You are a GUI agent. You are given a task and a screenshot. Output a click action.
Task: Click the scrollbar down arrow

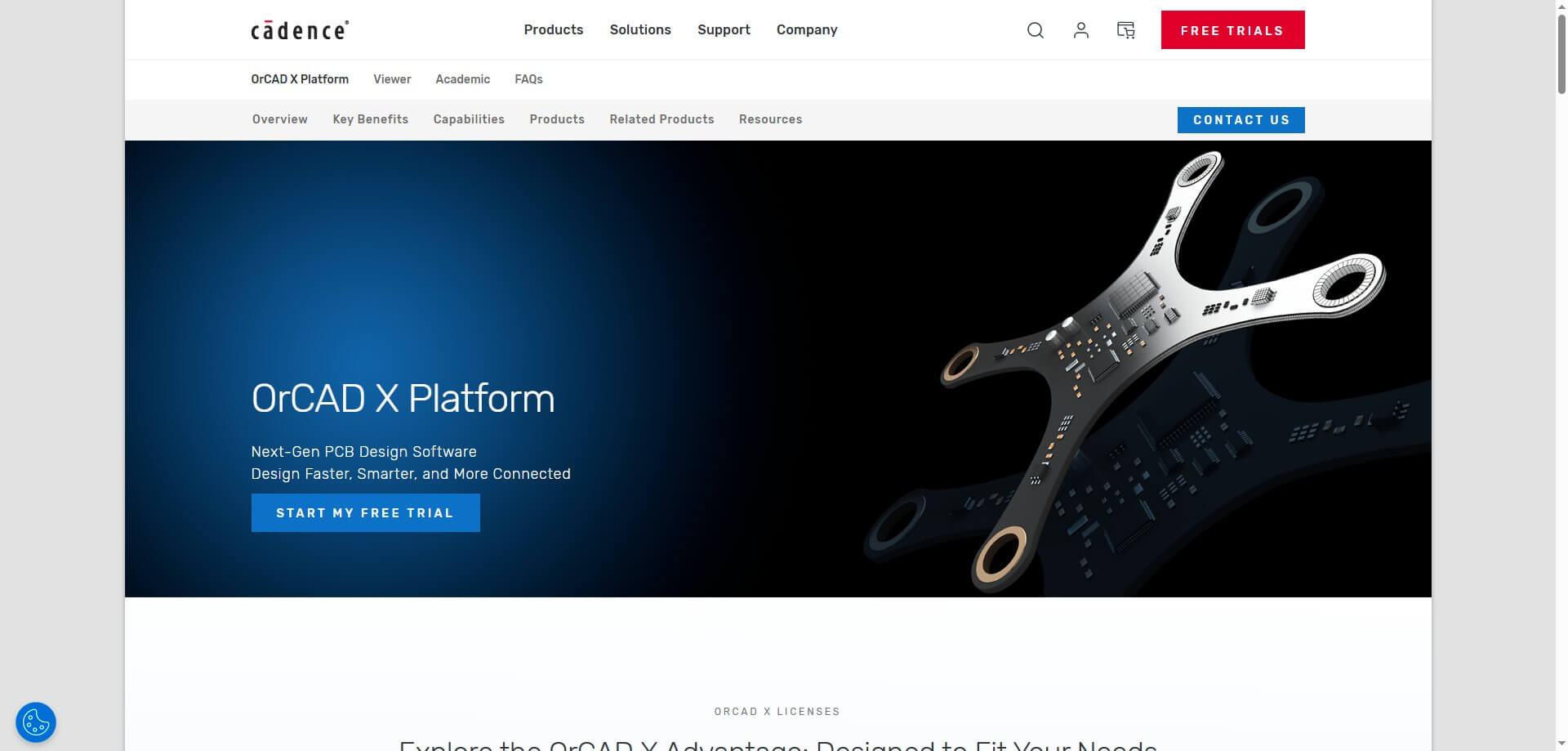tap(1561, 744)
